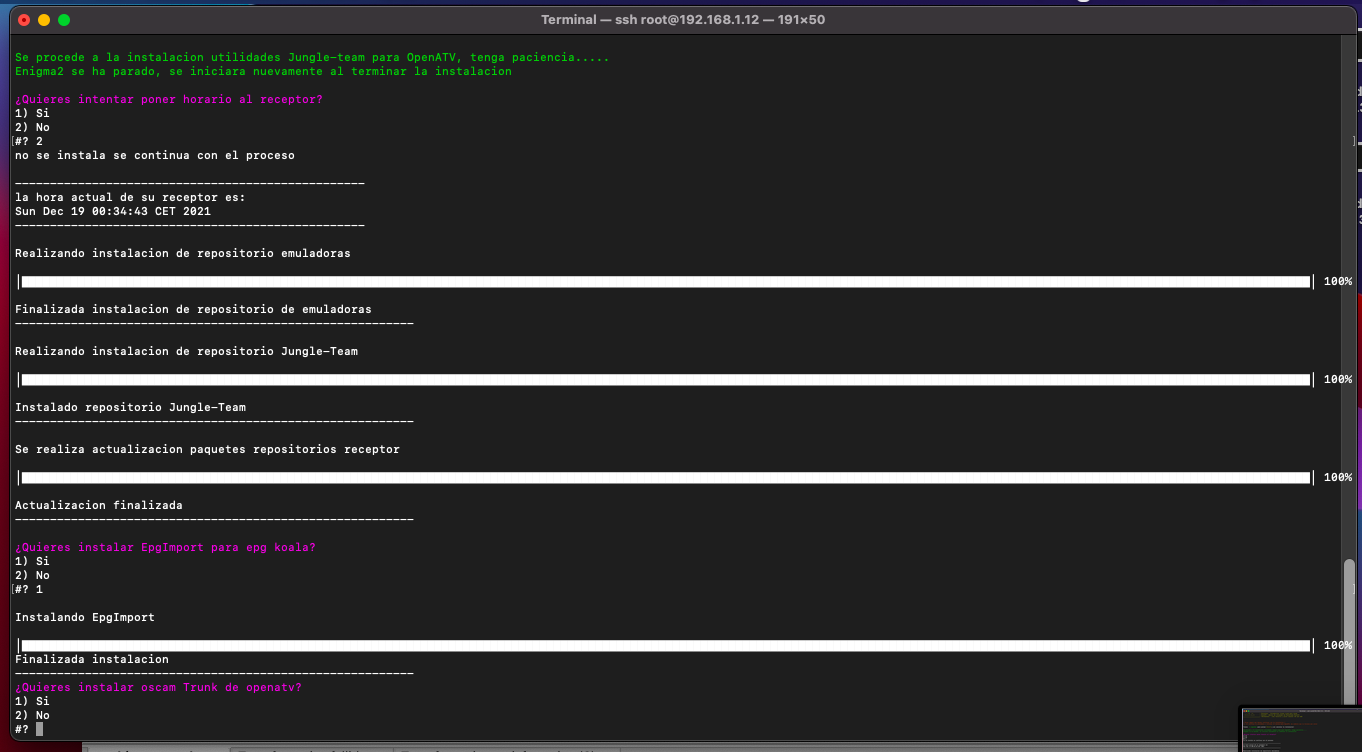Click the receptor package update progress bar
1362x752 pixels.
coord(665,478)
